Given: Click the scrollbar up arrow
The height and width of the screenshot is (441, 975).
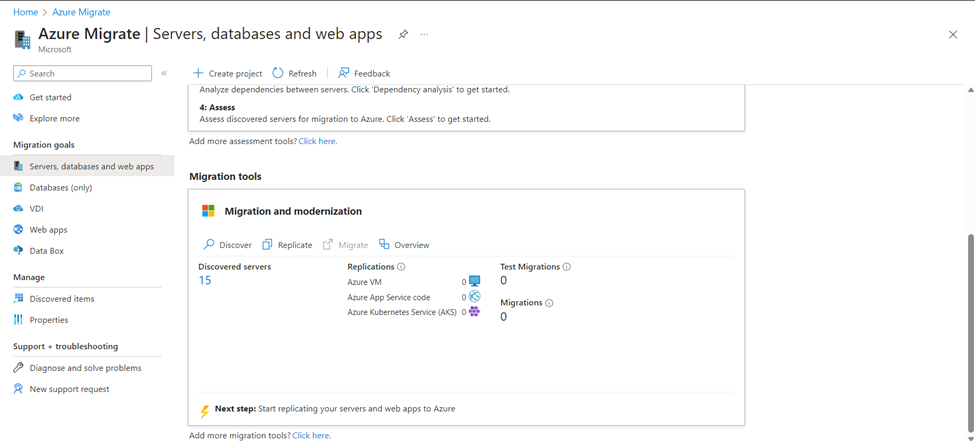Looking at the screenshot, I should pyautogui.click(x=970, y=90).
